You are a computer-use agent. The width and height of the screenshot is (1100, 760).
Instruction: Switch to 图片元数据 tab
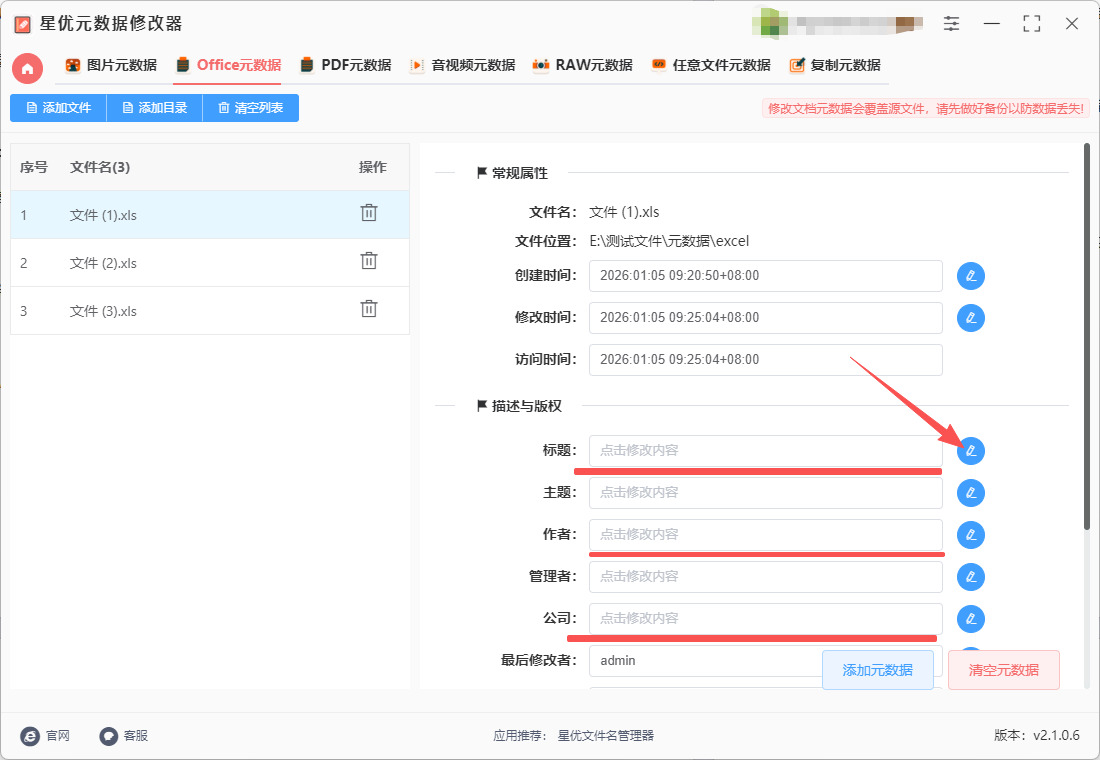point(111,65)
